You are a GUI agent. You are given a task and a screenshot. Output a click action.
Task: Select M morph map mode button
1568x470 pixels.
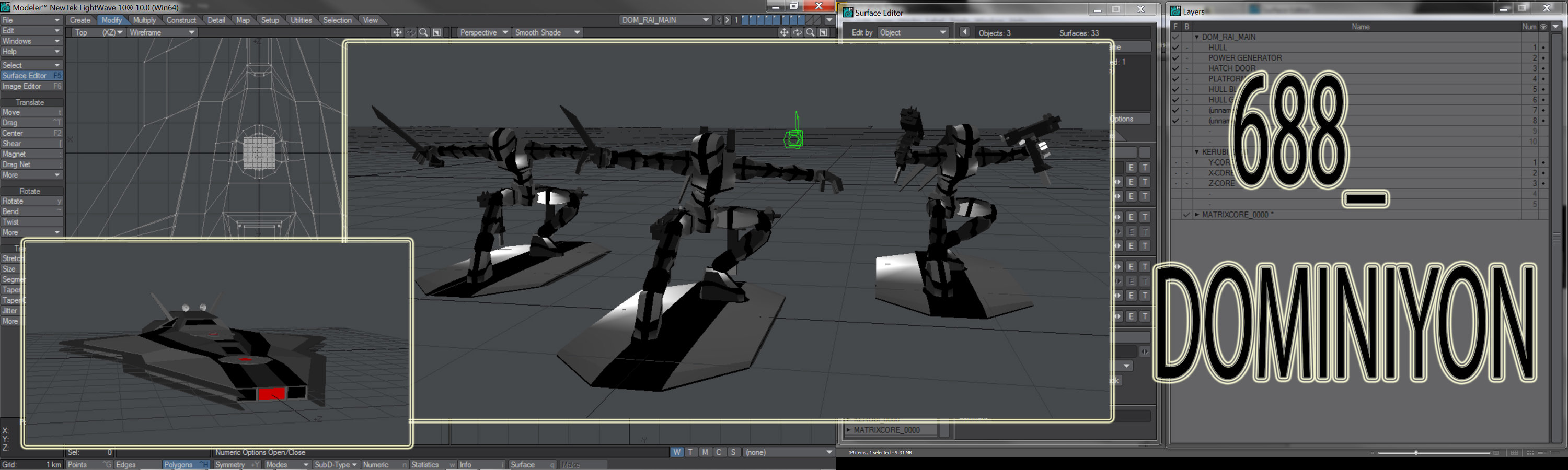pos(705,452)
